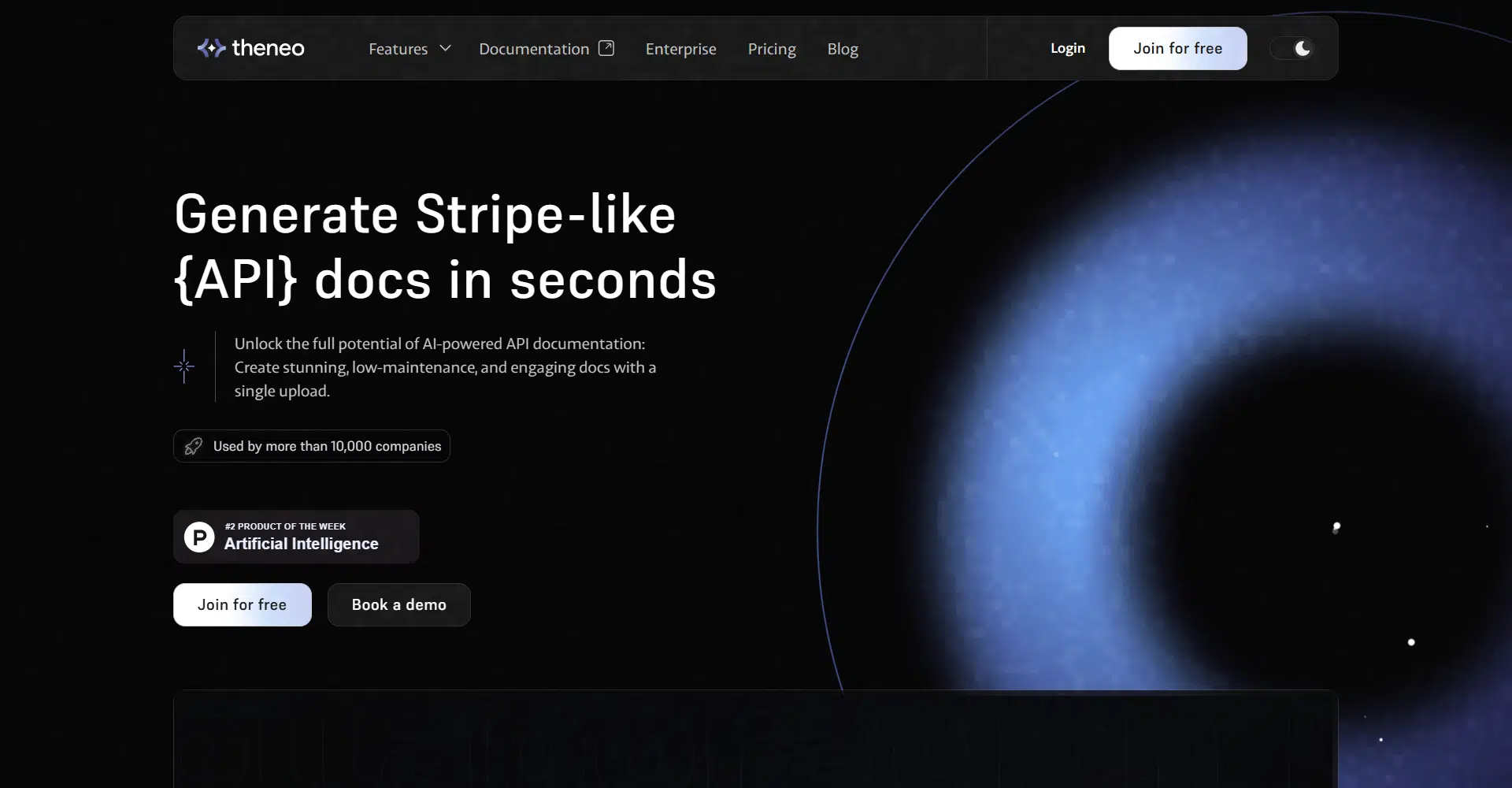
Task: Expand the chevron next to Features
Action: [x=446, y=48]
